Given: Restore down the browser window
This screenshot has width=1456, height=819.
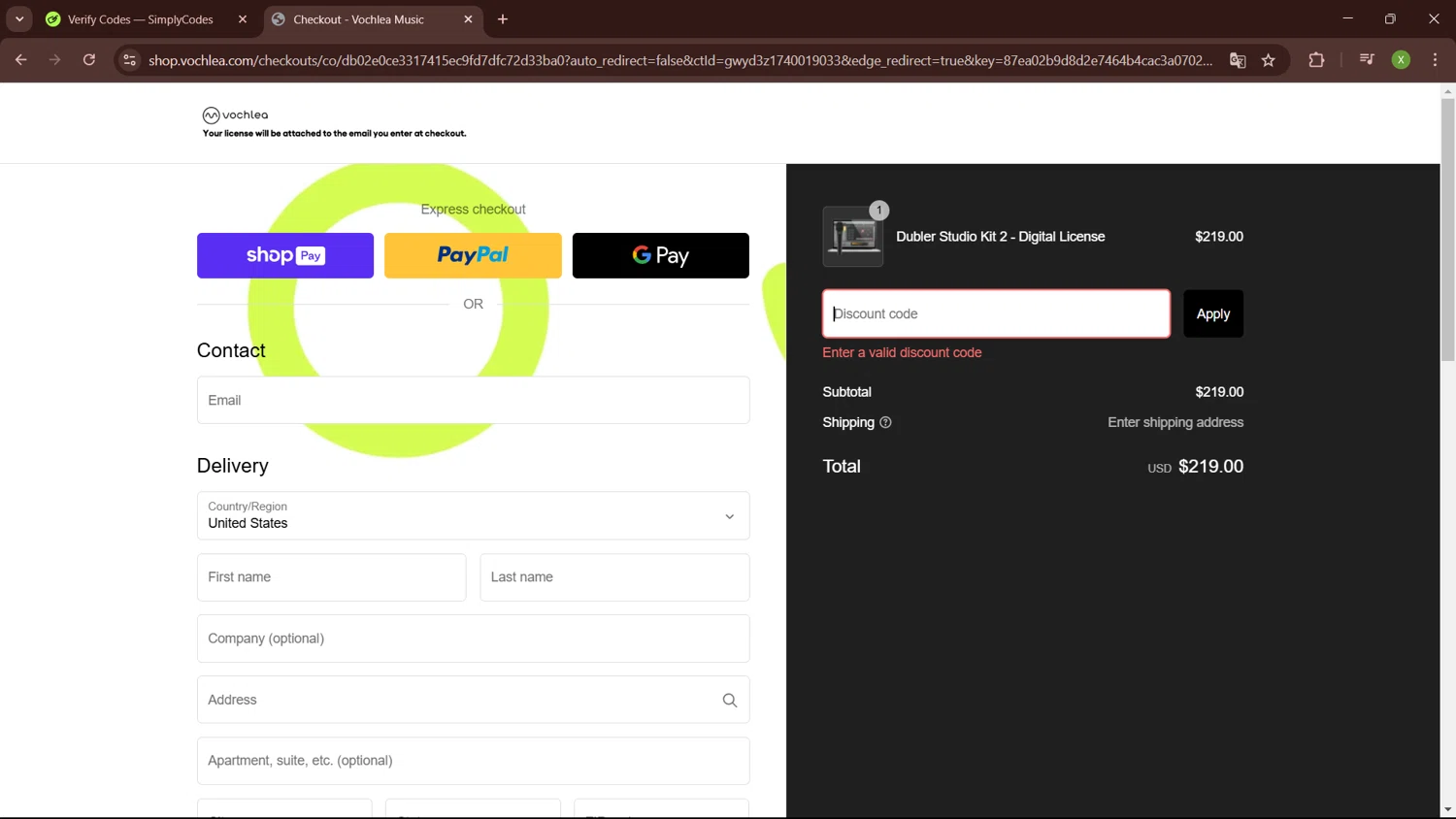Looking at the screenshot, I should click(1390, 19).
